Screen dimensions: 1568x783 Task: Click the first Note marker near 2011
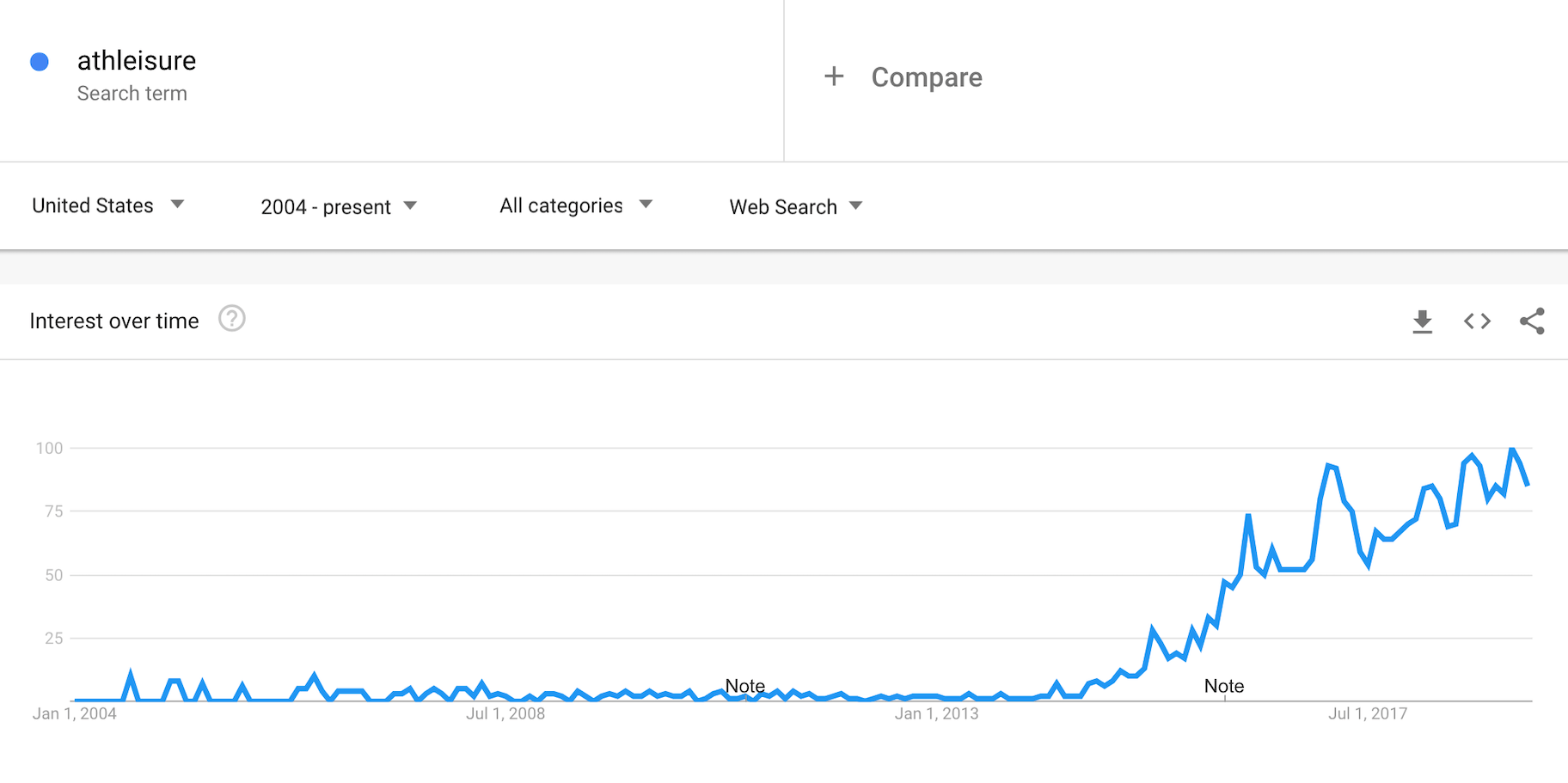tap(744, 686)
